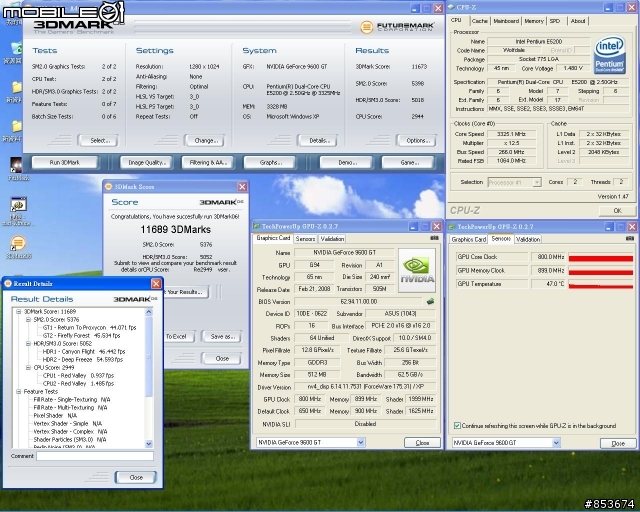
Task: Collapse the CPU Score: 2949 node
Action: coord(28,367)
